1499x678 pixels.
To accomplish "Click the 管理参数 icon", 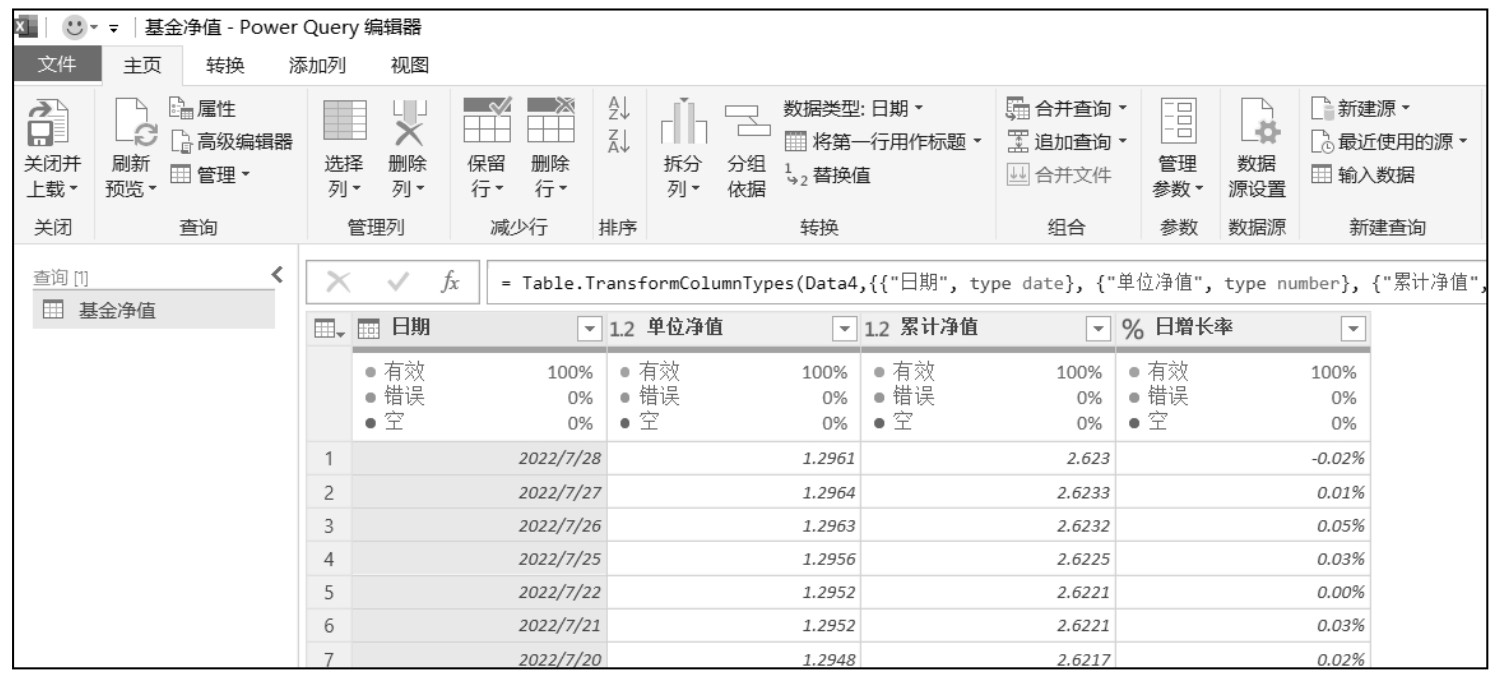I will pyautogui.click(x=1179, y=123).
